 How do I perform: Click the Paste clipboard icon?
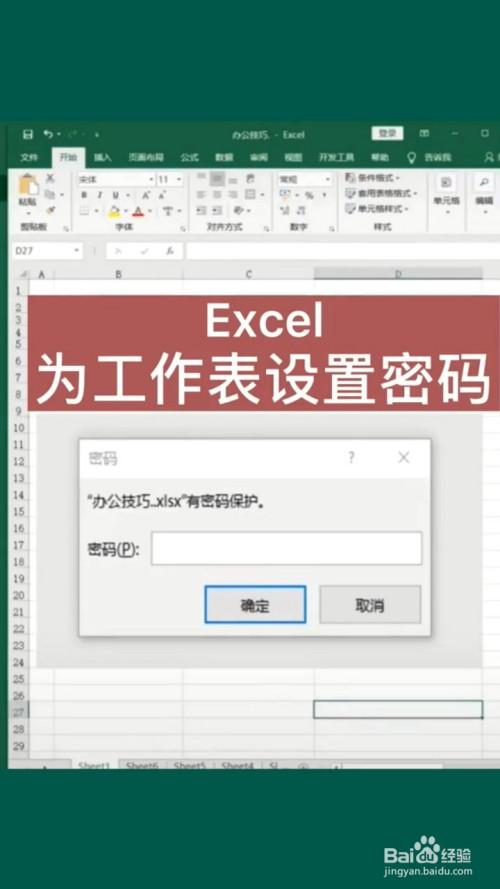click(x=28, y=185)
